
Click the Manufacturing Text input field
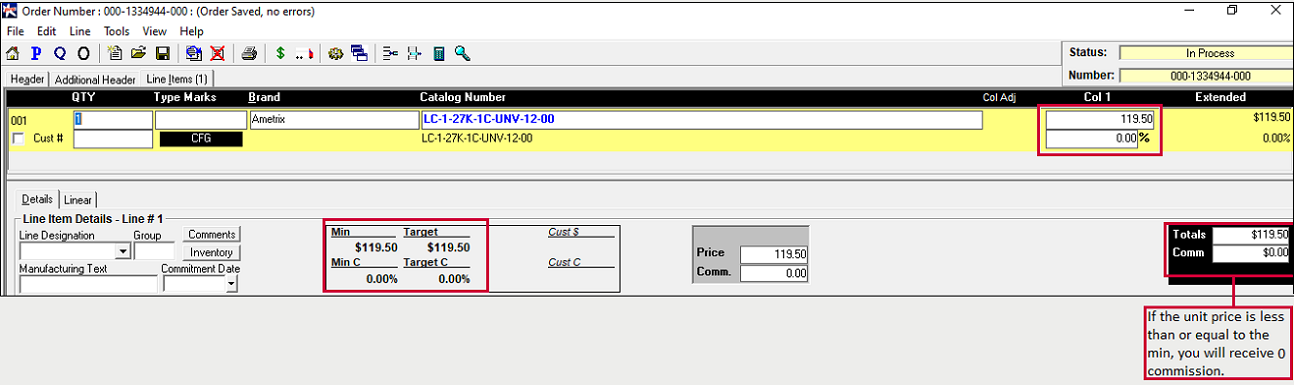tap(88, 284)
